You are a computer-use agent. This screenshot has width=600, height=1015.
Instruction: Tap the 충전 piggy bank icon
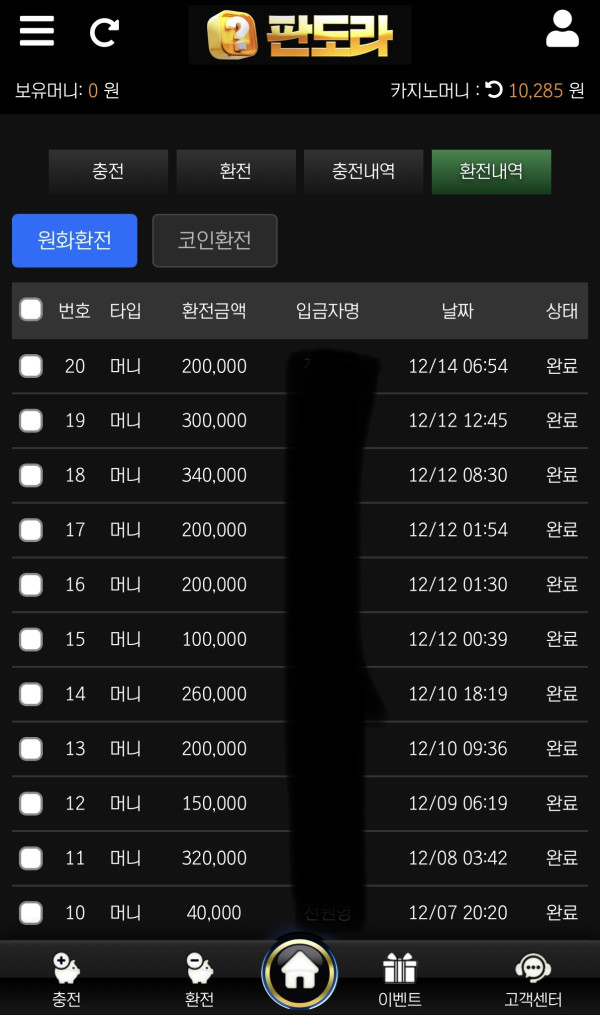click(67, 969)
